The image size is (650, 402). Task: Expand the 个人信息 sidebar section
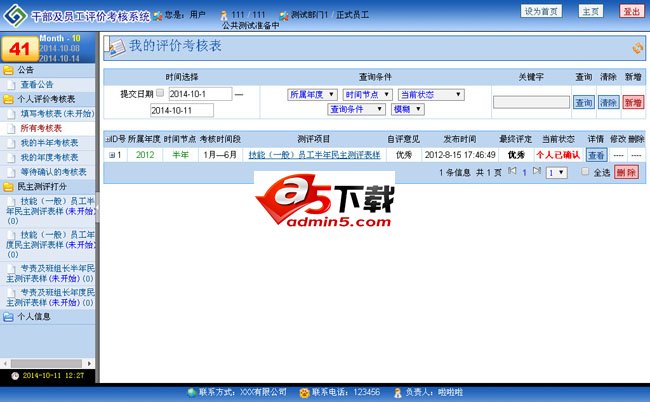pos(34,317)
